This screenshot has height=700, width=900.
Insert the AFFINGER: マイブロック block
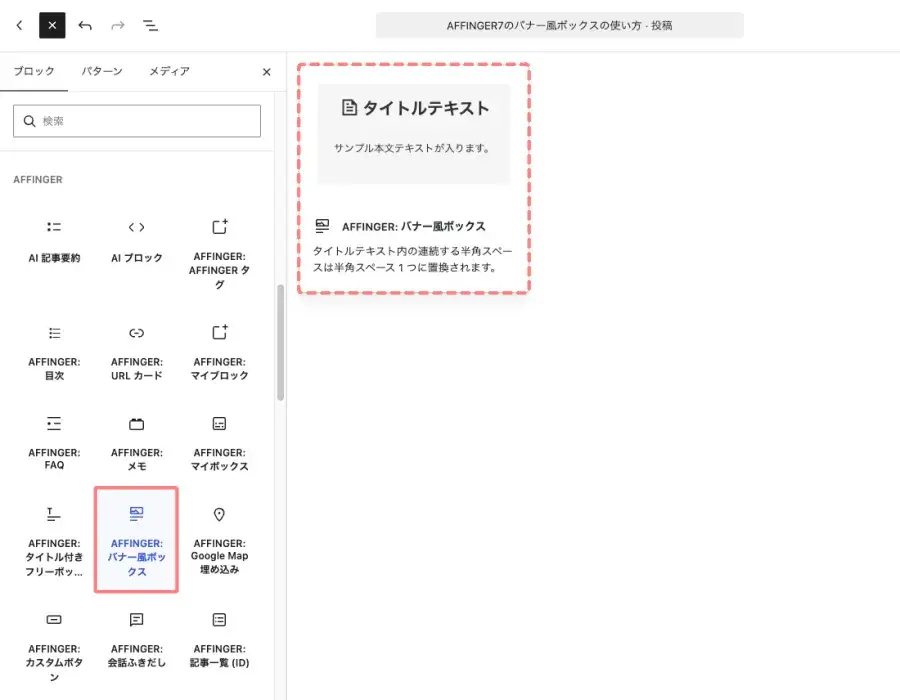pos(219,352)
